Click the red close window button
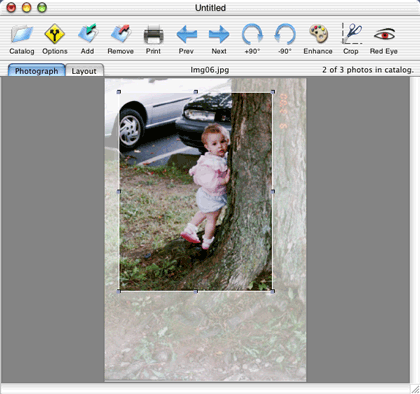 pos(11,7)
